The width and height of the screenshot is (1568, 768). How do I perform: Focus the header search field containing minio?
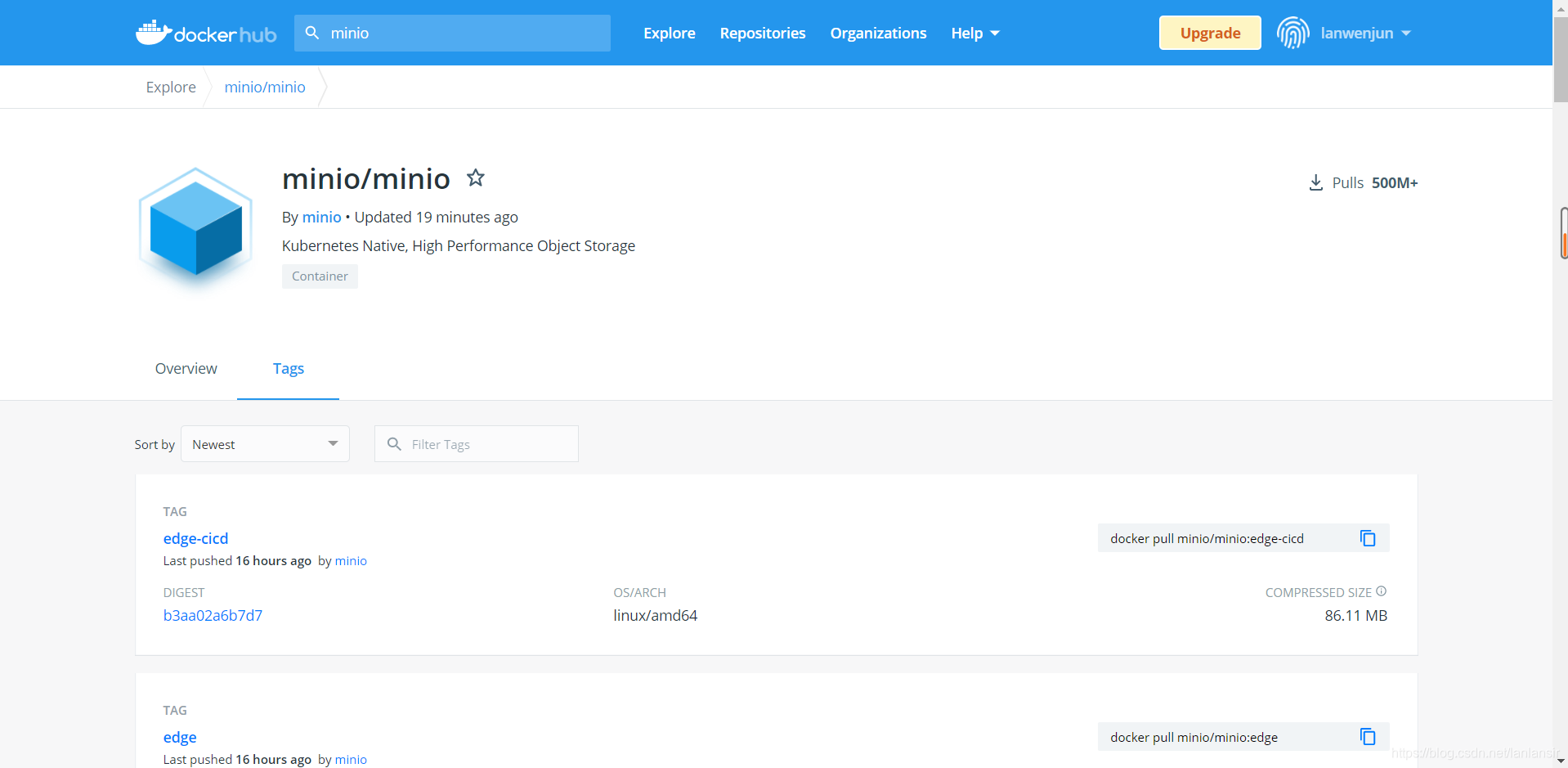tap(452, 33)
